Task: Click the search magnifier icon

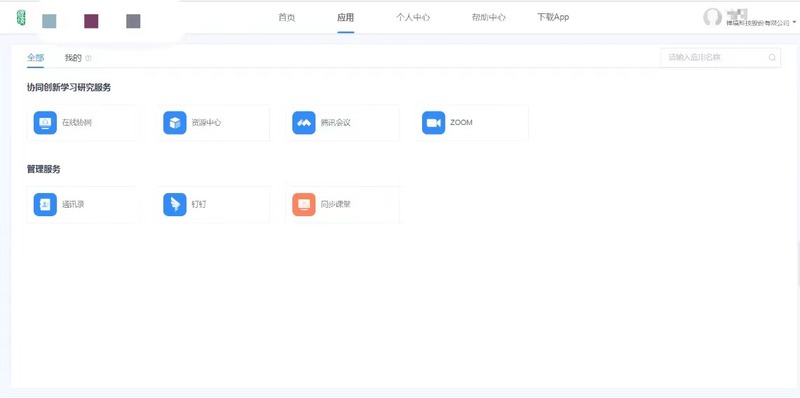Action: pyautogui.click(x=772, y=58)
